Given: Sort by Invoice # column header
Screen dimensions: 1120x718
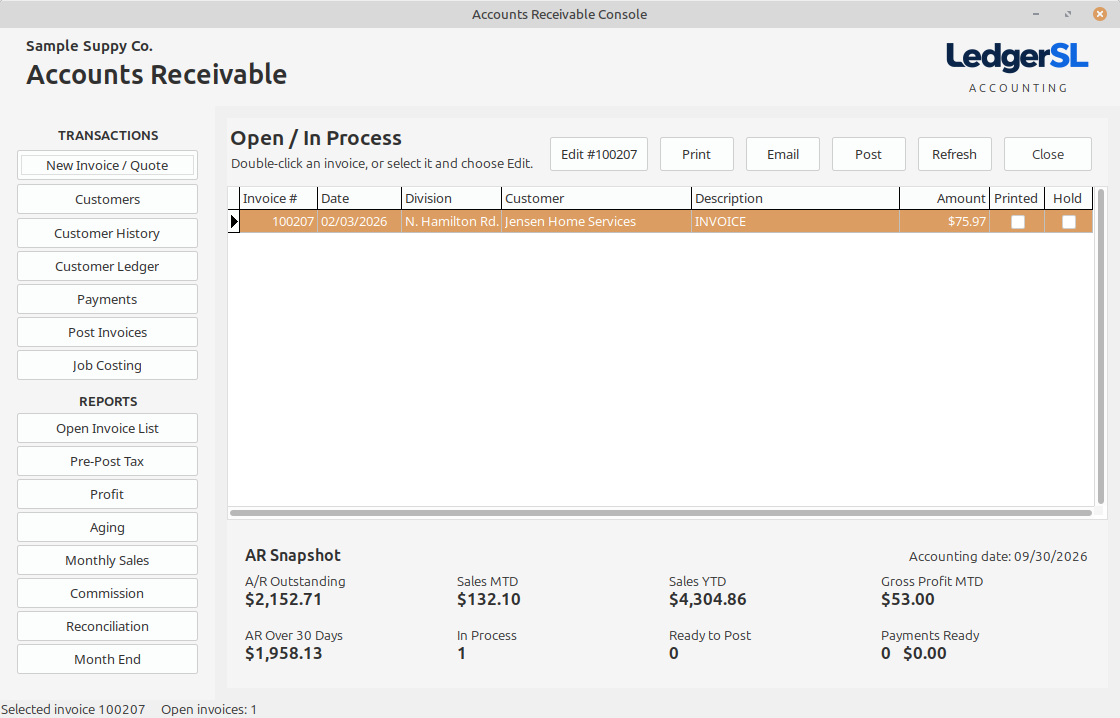Looking at the screenshot, I should coord(279,199).
